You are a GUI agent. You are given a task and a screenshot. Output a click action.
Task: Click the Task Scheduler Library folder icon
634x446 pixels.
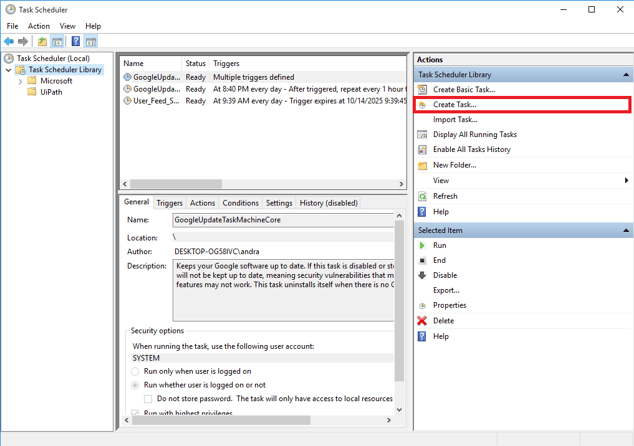point(21,70)
